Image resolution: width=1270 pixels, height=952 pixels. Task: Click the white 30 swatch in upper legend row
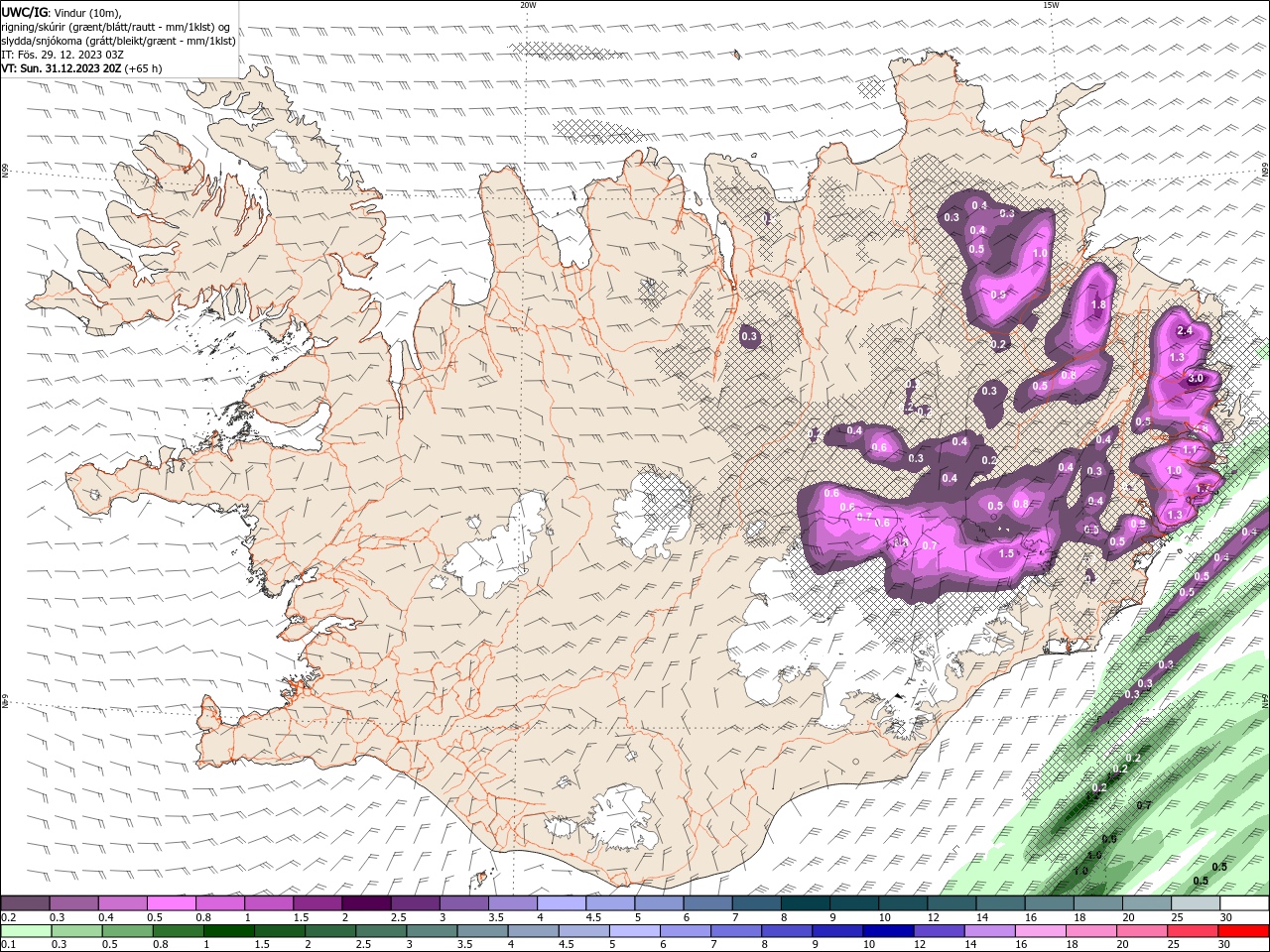[1244, 903]
